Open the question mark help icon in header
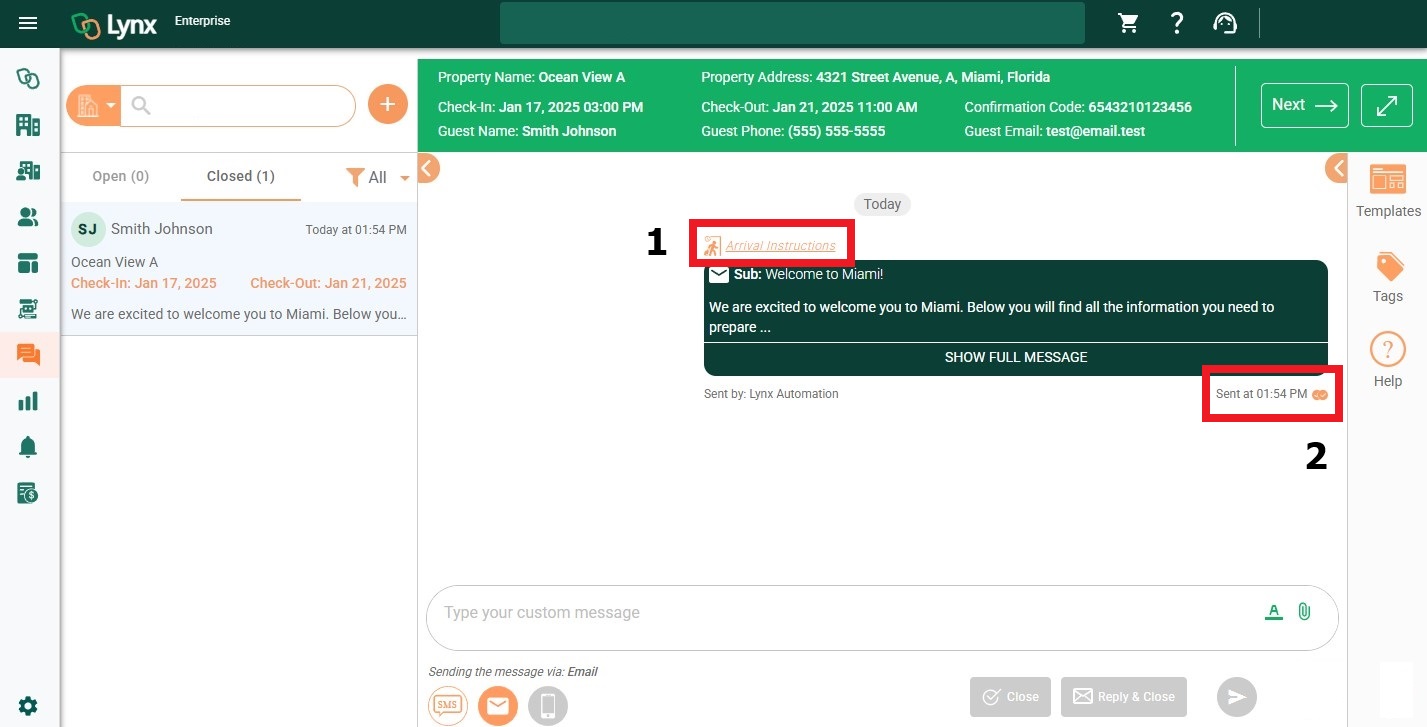The image size is (1427, 727). tap(1177, 23)
